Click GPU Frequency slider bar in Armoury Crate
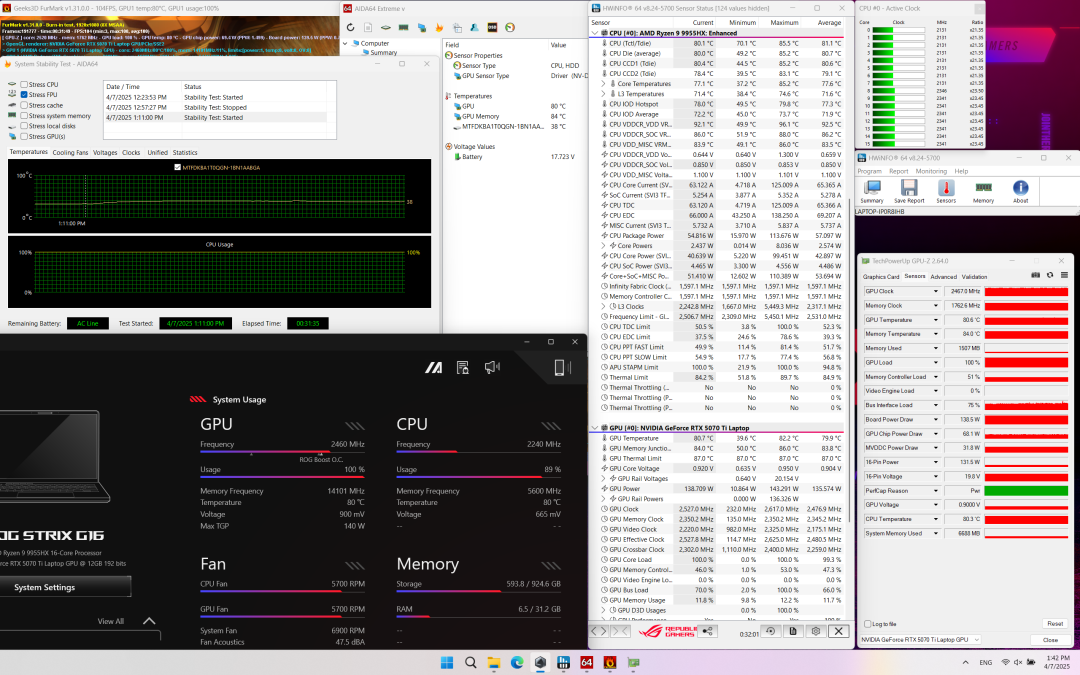1080x675 pixels. pos(282,453)
